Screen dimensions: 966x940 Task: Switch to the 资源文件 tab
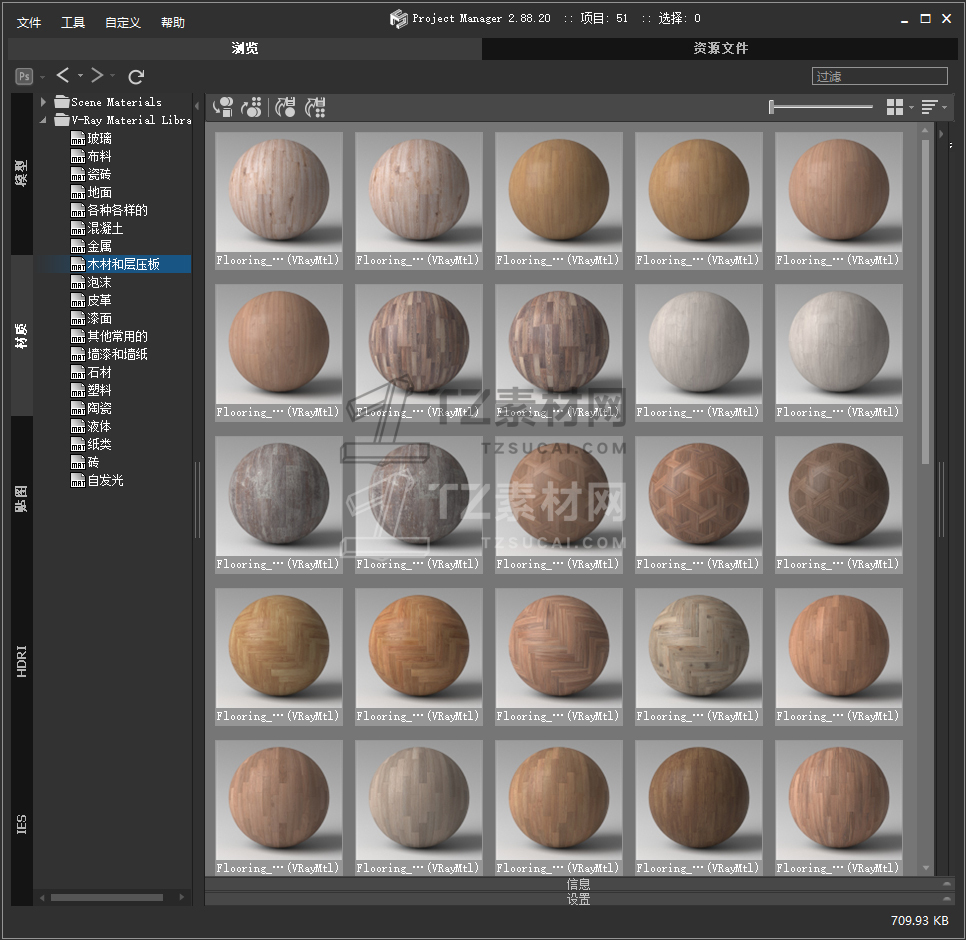click(x=721, y=48)
